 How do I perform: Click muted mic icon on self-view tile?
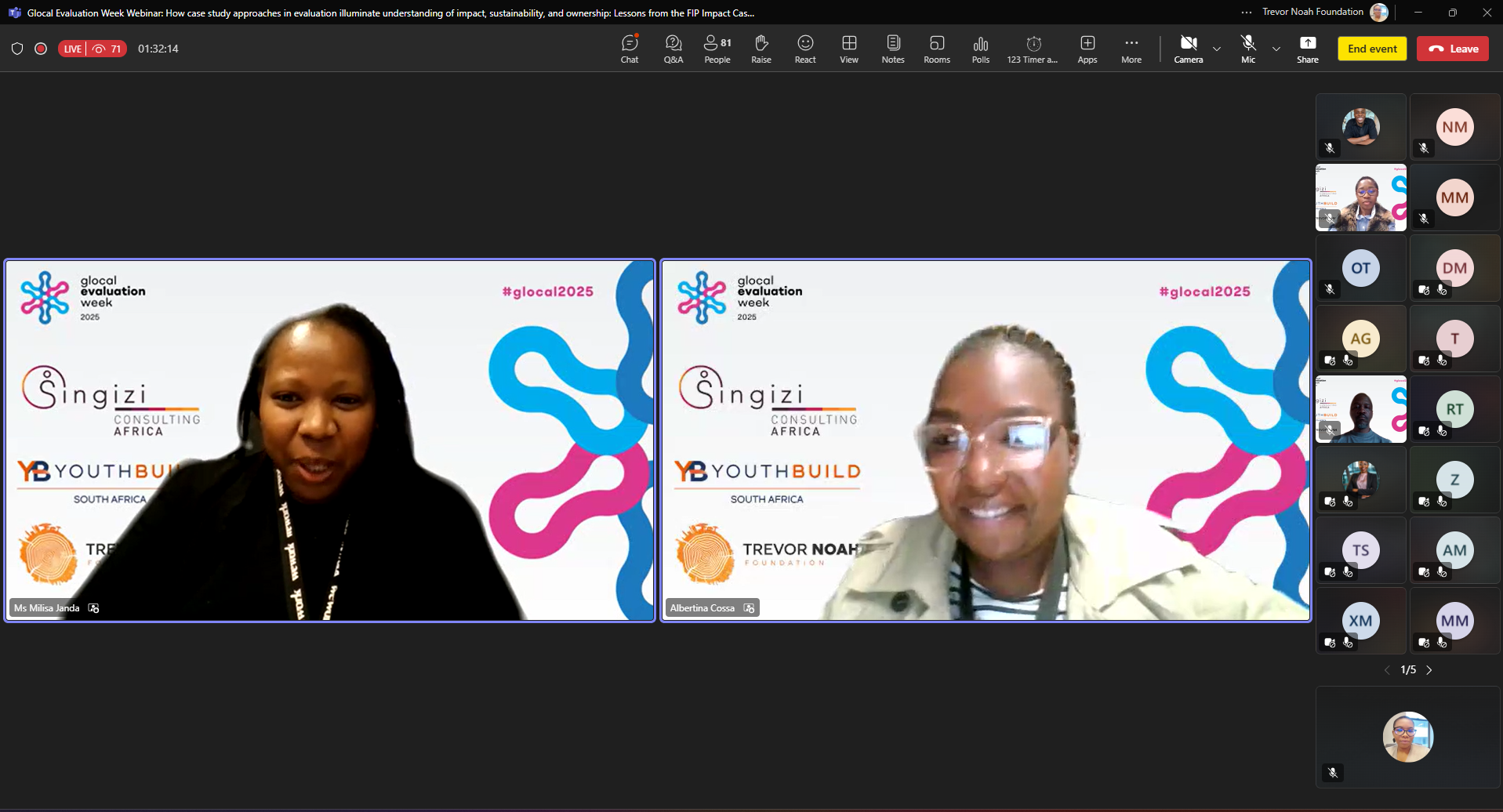click(1333, 774)
